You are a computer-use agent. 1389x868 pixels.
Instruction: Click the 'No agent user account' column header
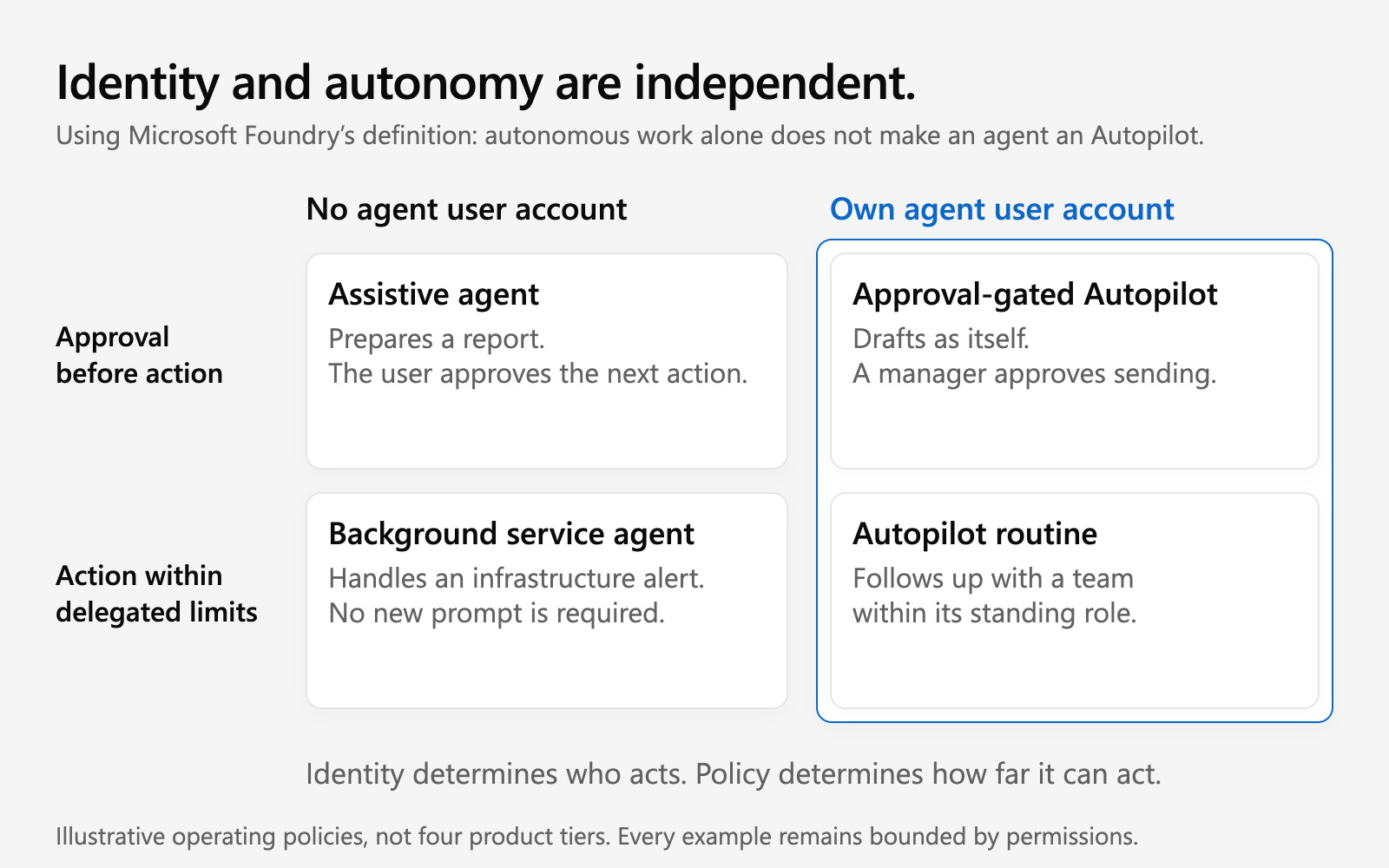(x=466, y=210)
